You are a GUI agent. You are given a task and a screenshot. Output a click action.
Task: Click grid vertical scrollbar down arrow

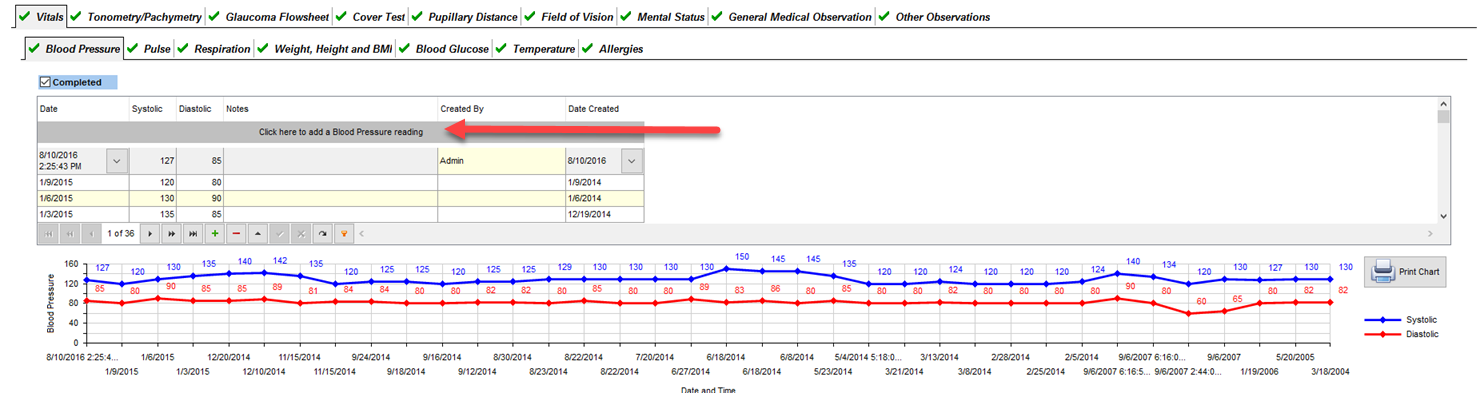1443,215
